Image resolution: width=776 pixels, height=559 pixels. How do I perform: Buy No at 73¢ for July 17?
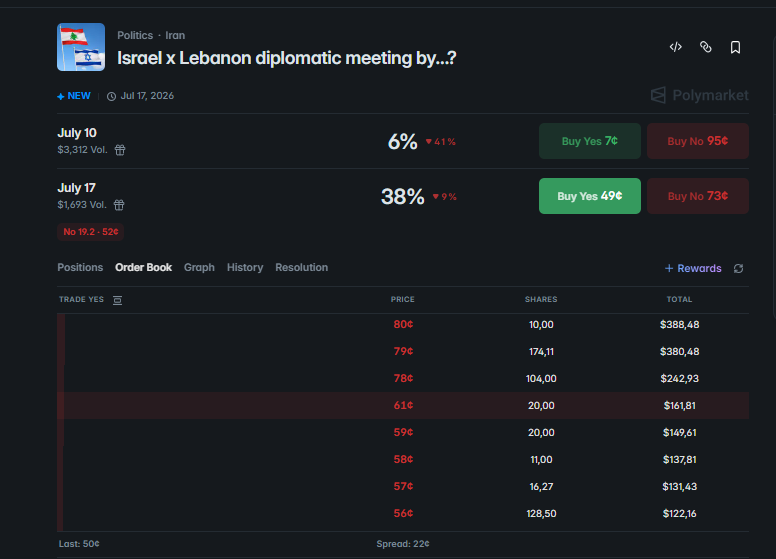(697, 196)
